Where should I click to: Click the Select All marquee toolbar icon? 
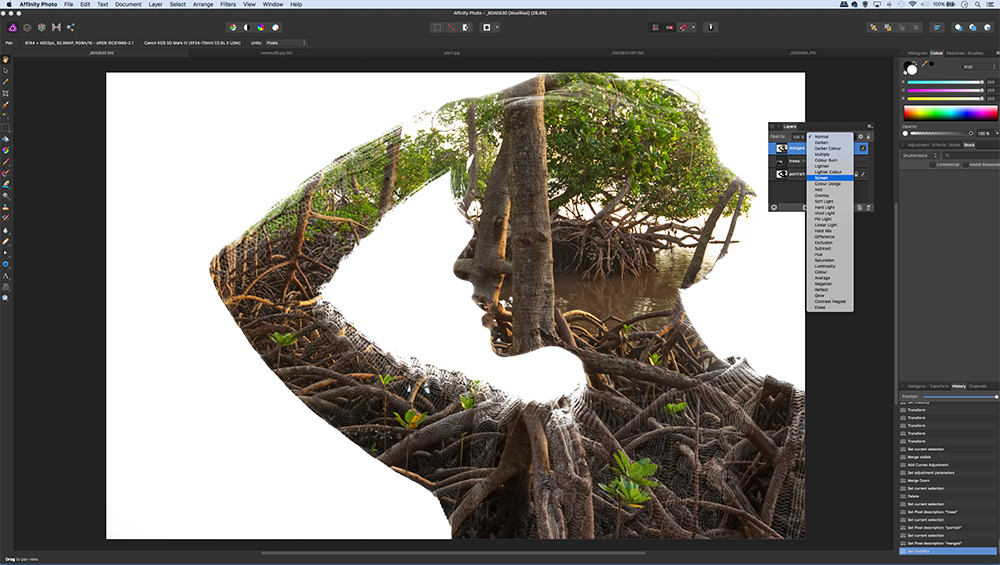[437, 27]
